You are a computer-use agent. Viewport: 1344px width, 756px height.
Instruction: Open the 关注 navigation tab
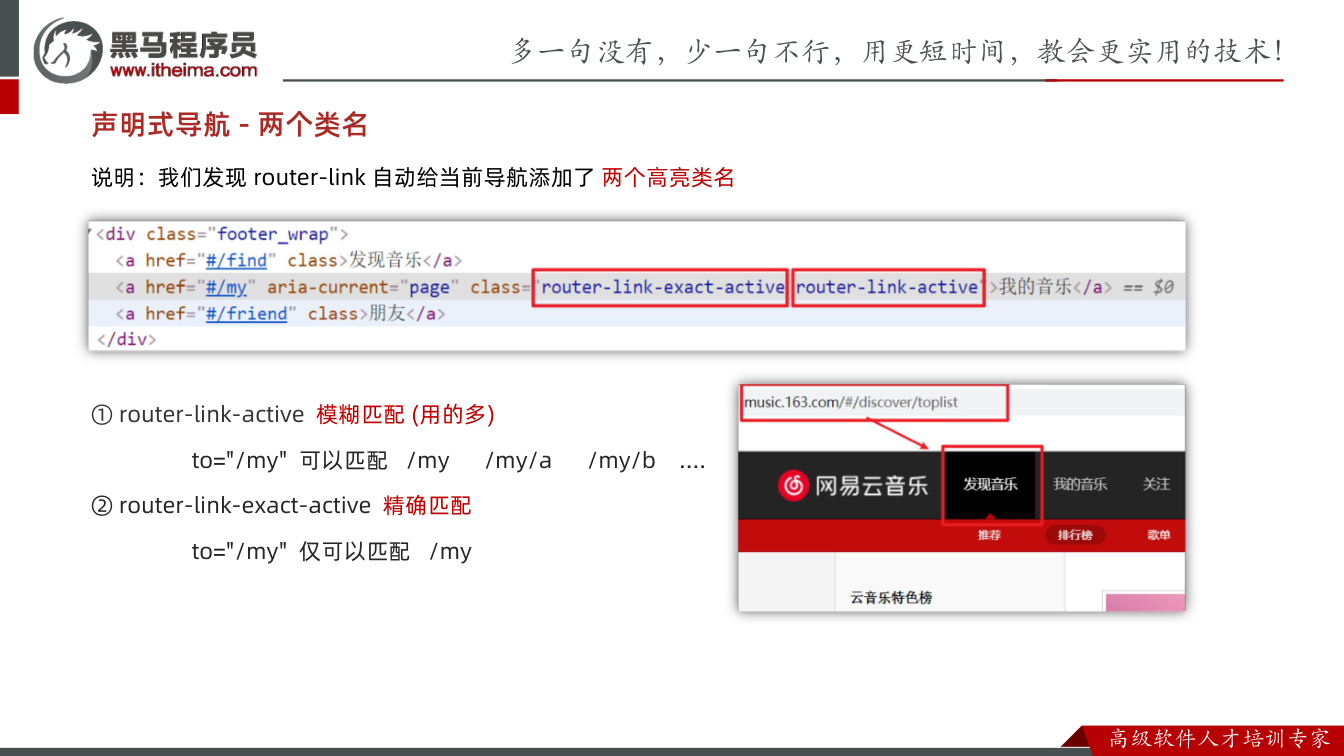pos(1156,484)
